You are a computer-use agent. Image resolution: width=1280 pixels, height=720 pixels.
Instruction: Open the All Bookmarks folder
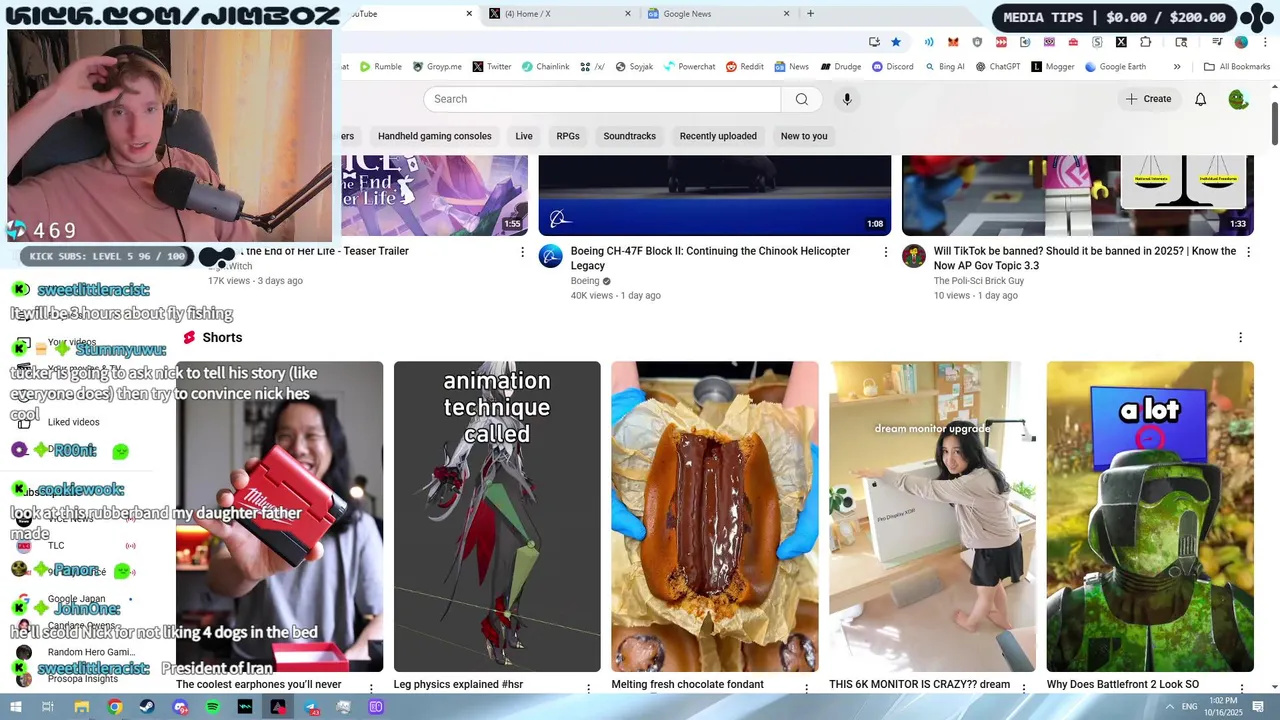coord(1237,67)
